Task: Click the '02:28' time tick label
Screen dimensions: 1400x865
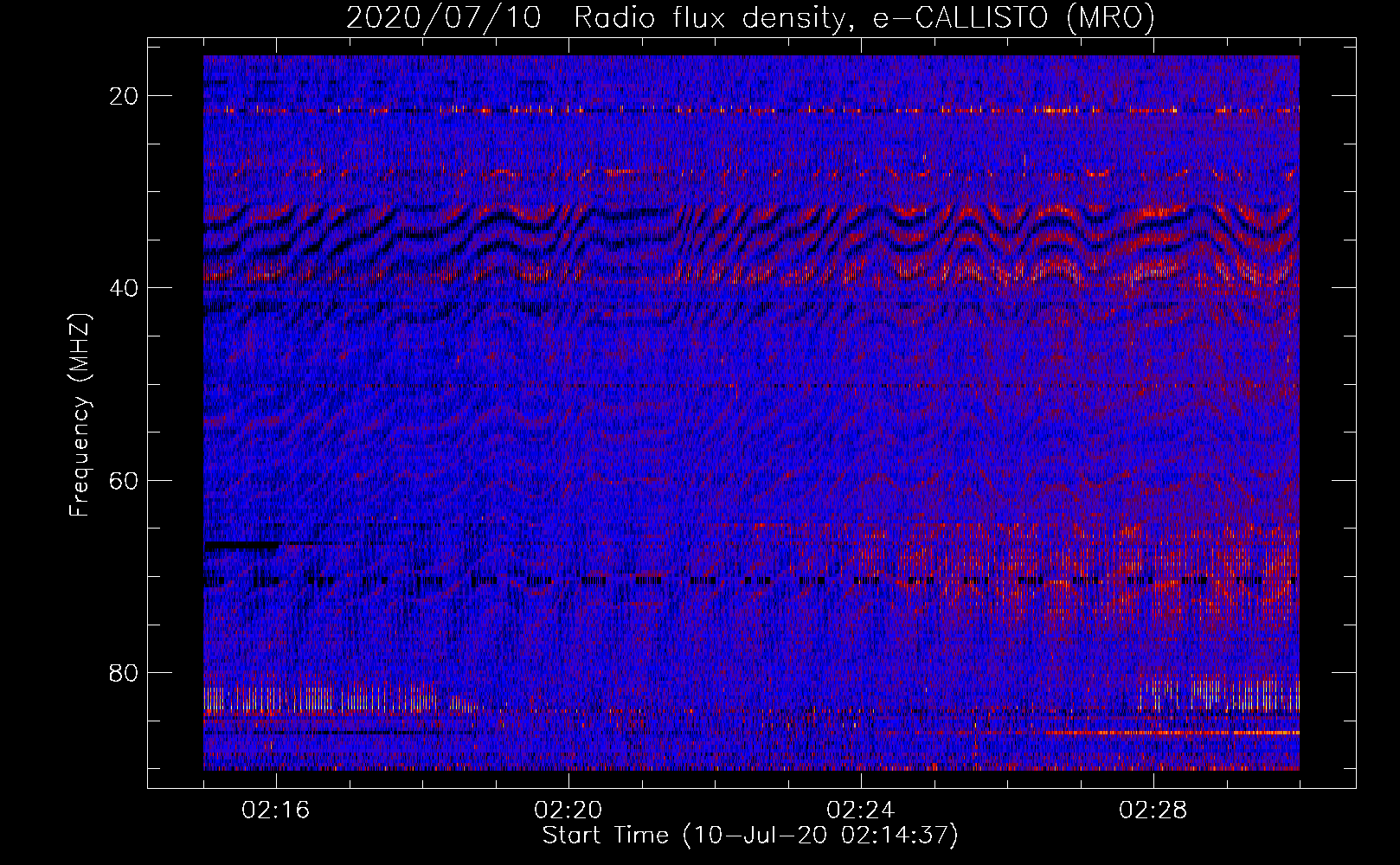Action: [x=1153, y=810]
